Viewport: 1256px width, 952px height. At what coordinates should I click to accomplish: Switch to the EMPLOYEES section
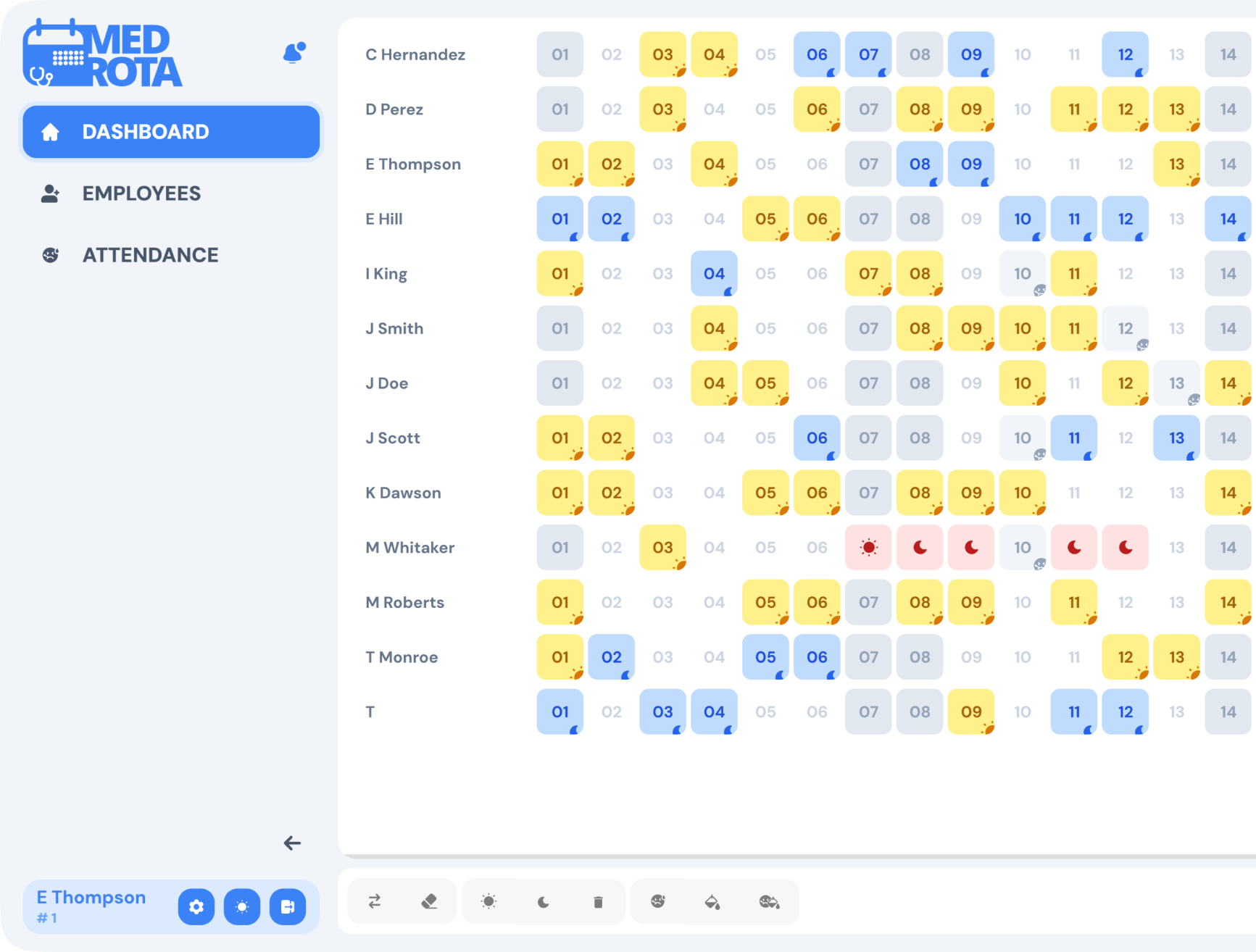tap(142, 193)
